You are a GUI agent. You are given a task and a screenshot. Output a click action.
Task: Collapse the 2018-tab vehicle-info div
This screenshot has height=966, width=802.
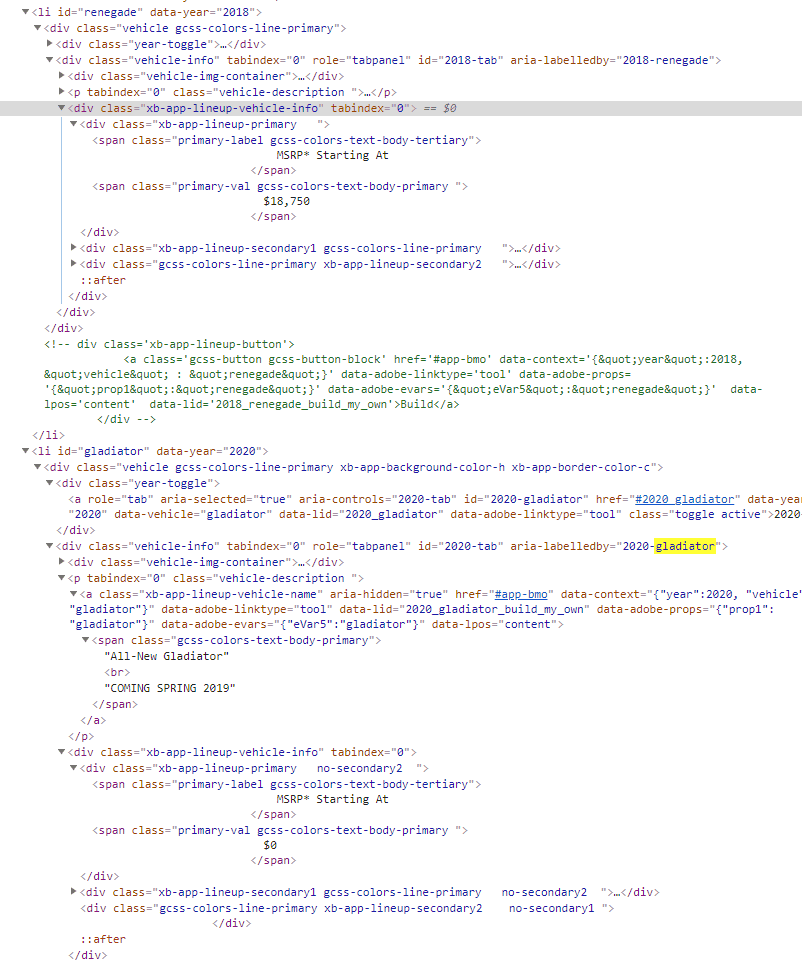coord(50,60)
